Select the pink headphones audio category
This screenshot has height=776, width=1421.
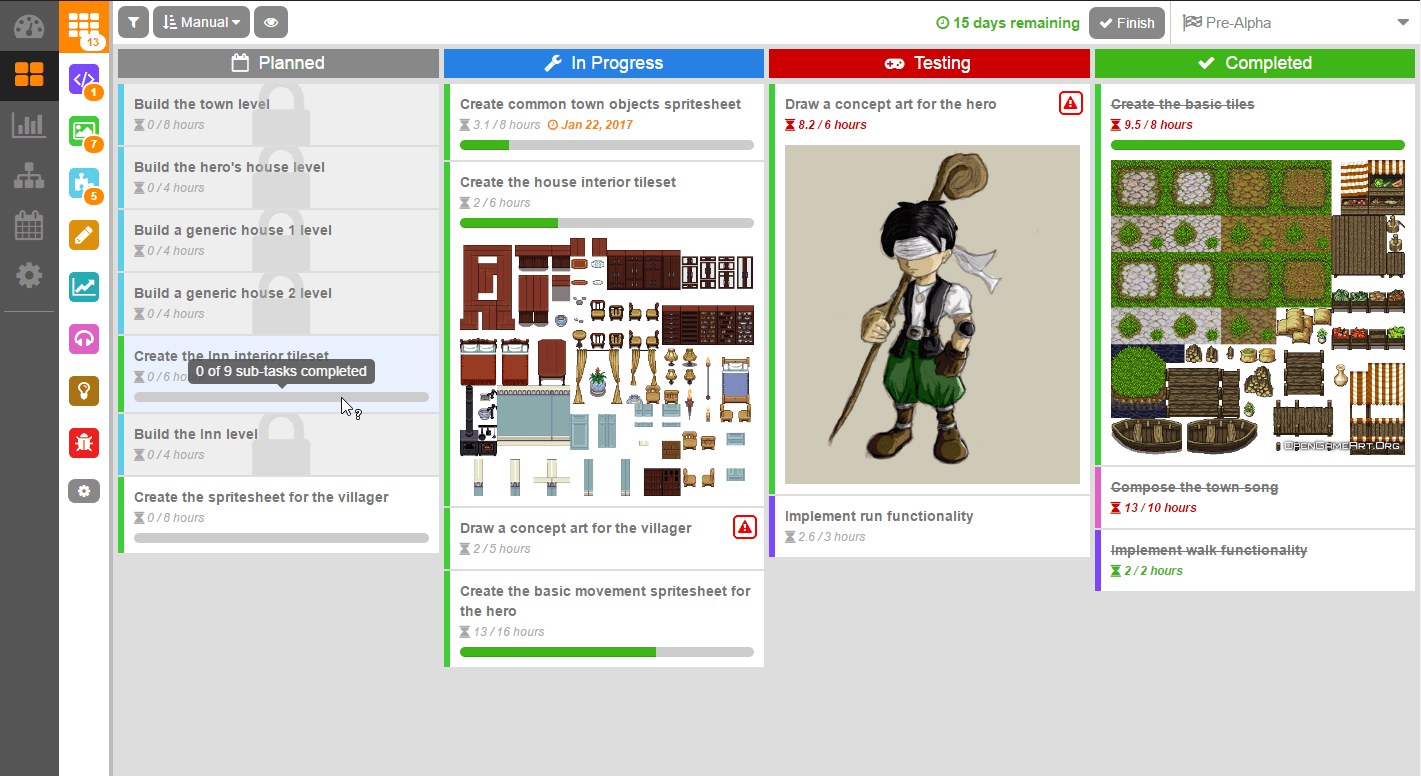[x=84, y=339]
